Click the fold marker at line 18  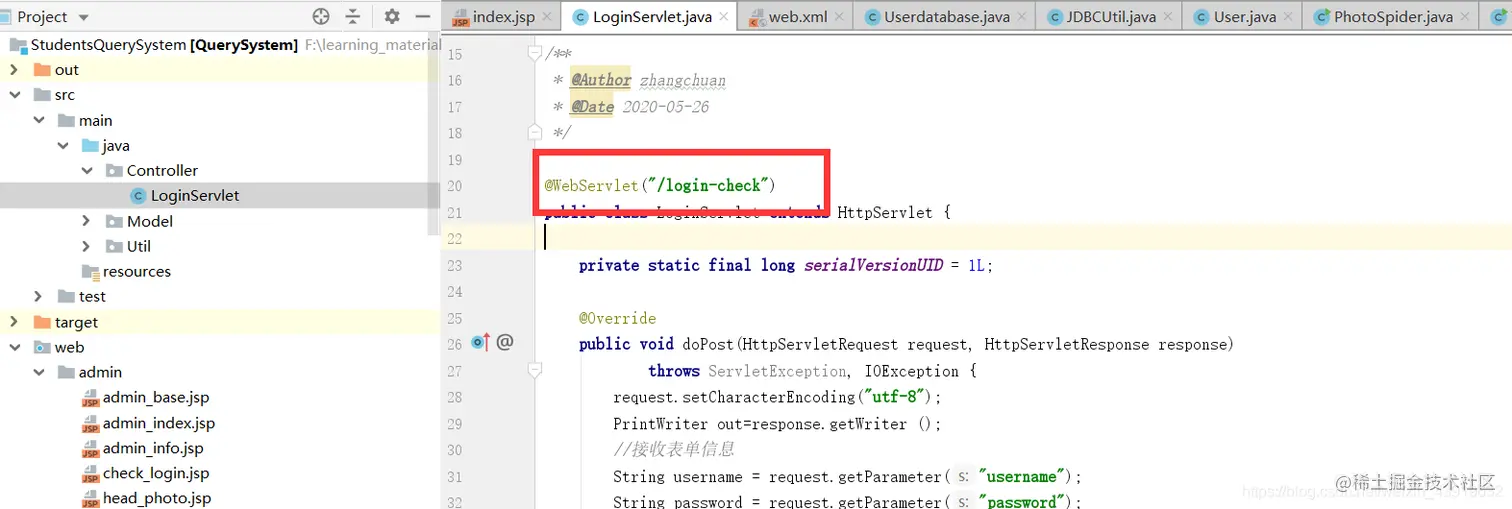[x=535, y=132]
